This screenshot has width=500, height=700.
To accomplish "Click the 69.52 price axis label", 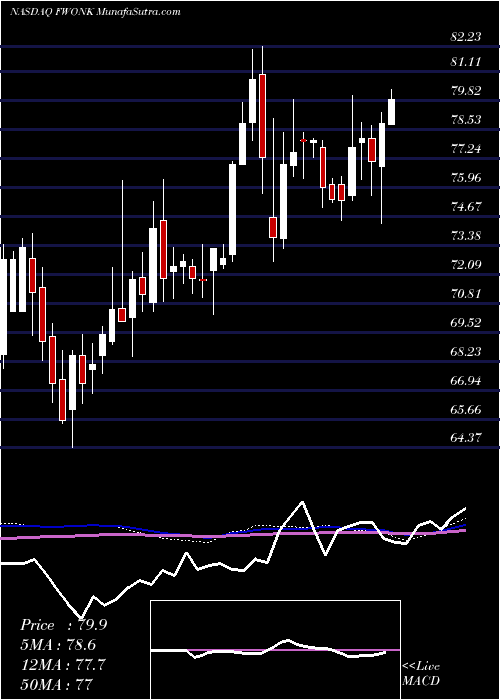I will tap(466, 323).
